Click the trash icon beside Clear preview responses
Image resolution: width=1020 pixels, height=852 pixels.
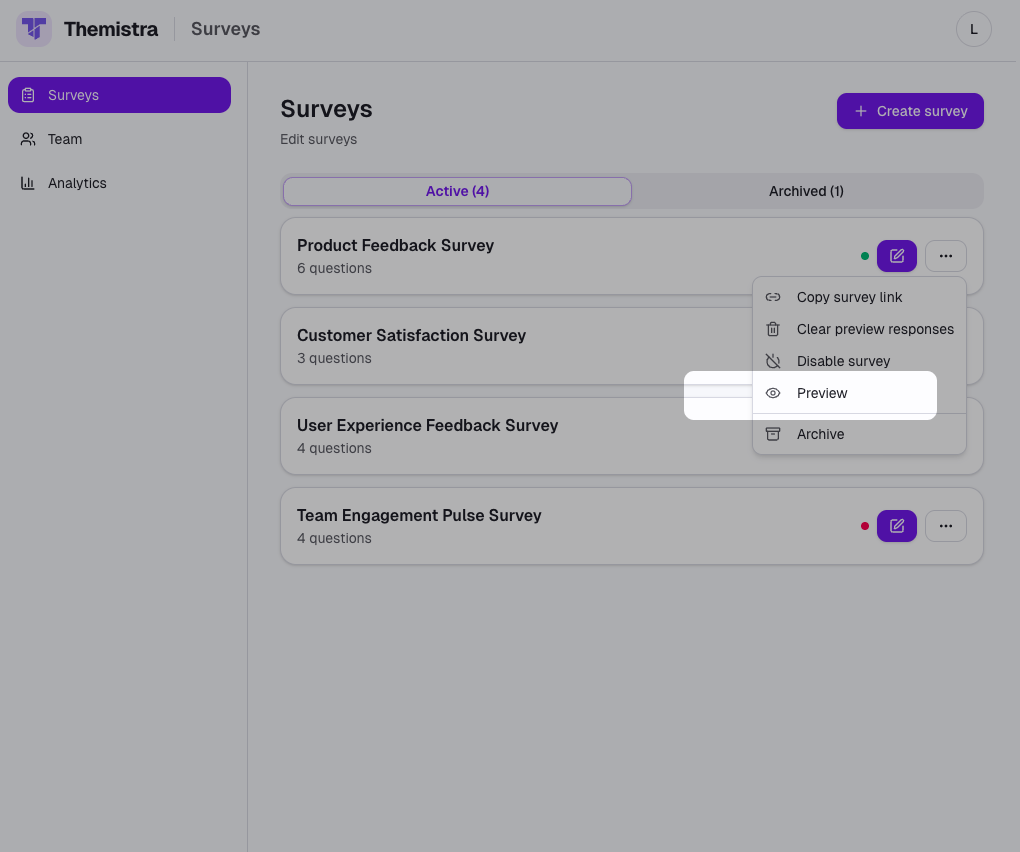[x=772, y=328]
